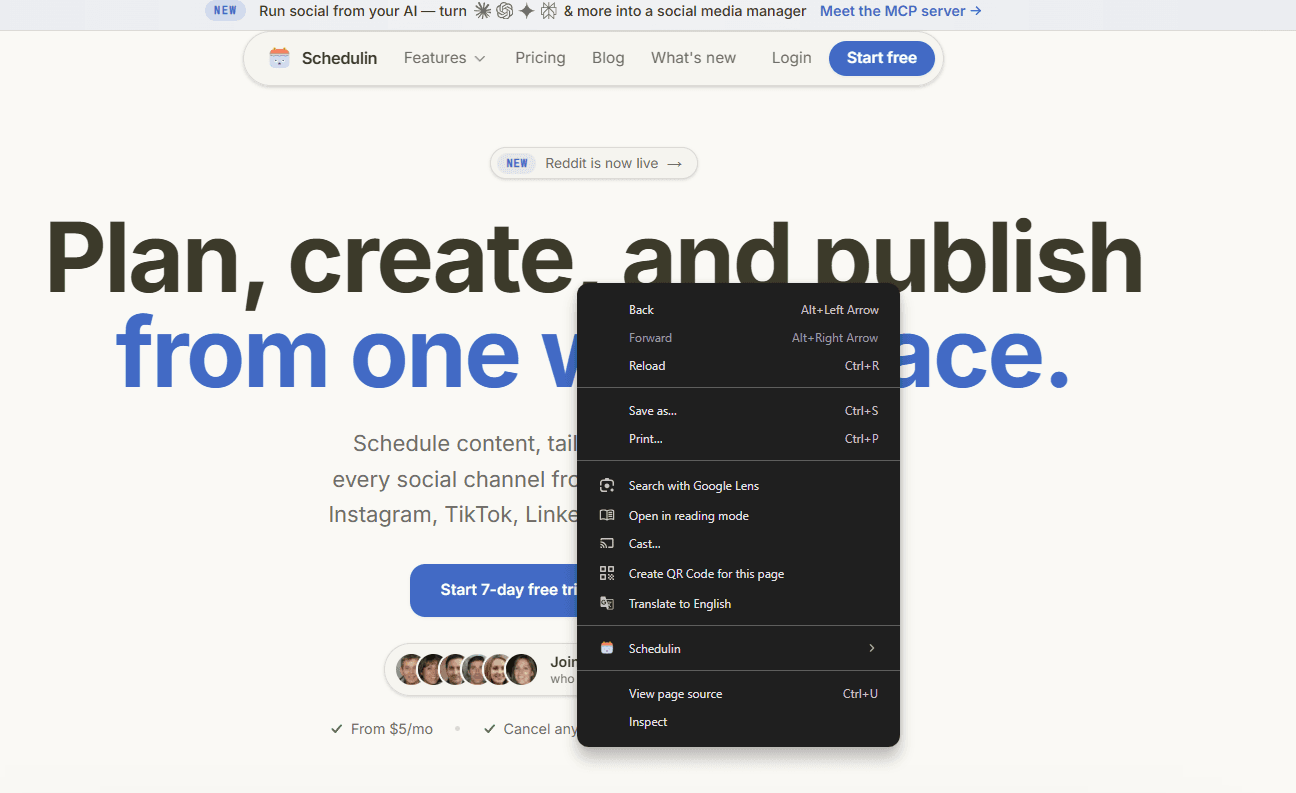This screenshot has width=1296, height=793.
Task: Choose Print... from the context menu
Action: (x=739, y=439)
